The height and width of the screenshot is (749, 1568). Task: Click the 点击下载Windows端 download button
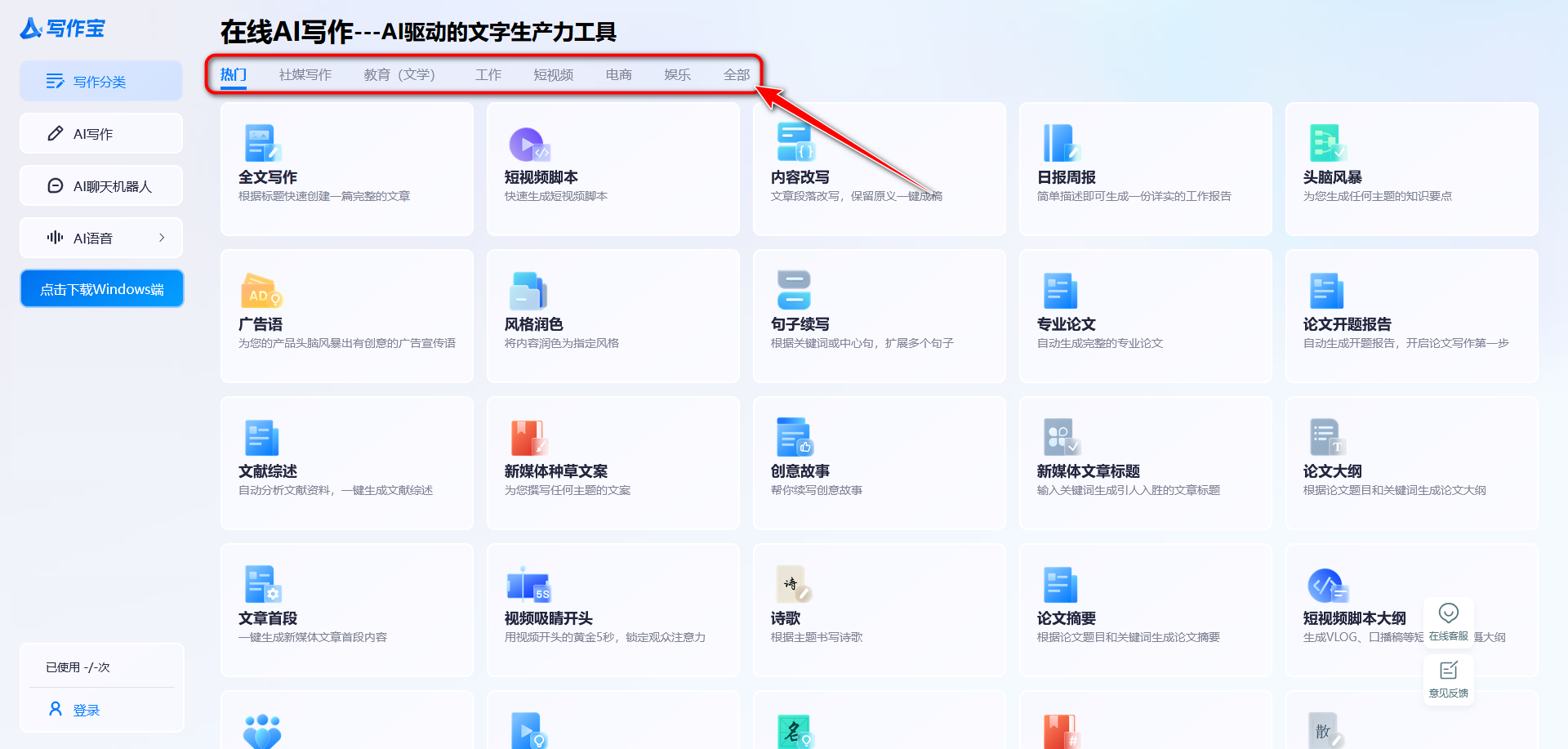(x=101, y=288)
